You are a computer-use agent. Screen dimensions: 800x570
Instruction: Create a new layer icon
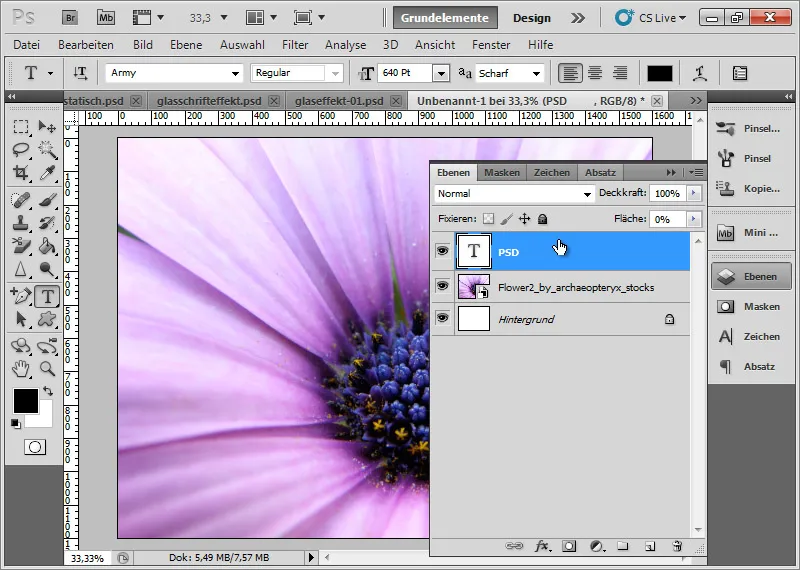(649, 546)
